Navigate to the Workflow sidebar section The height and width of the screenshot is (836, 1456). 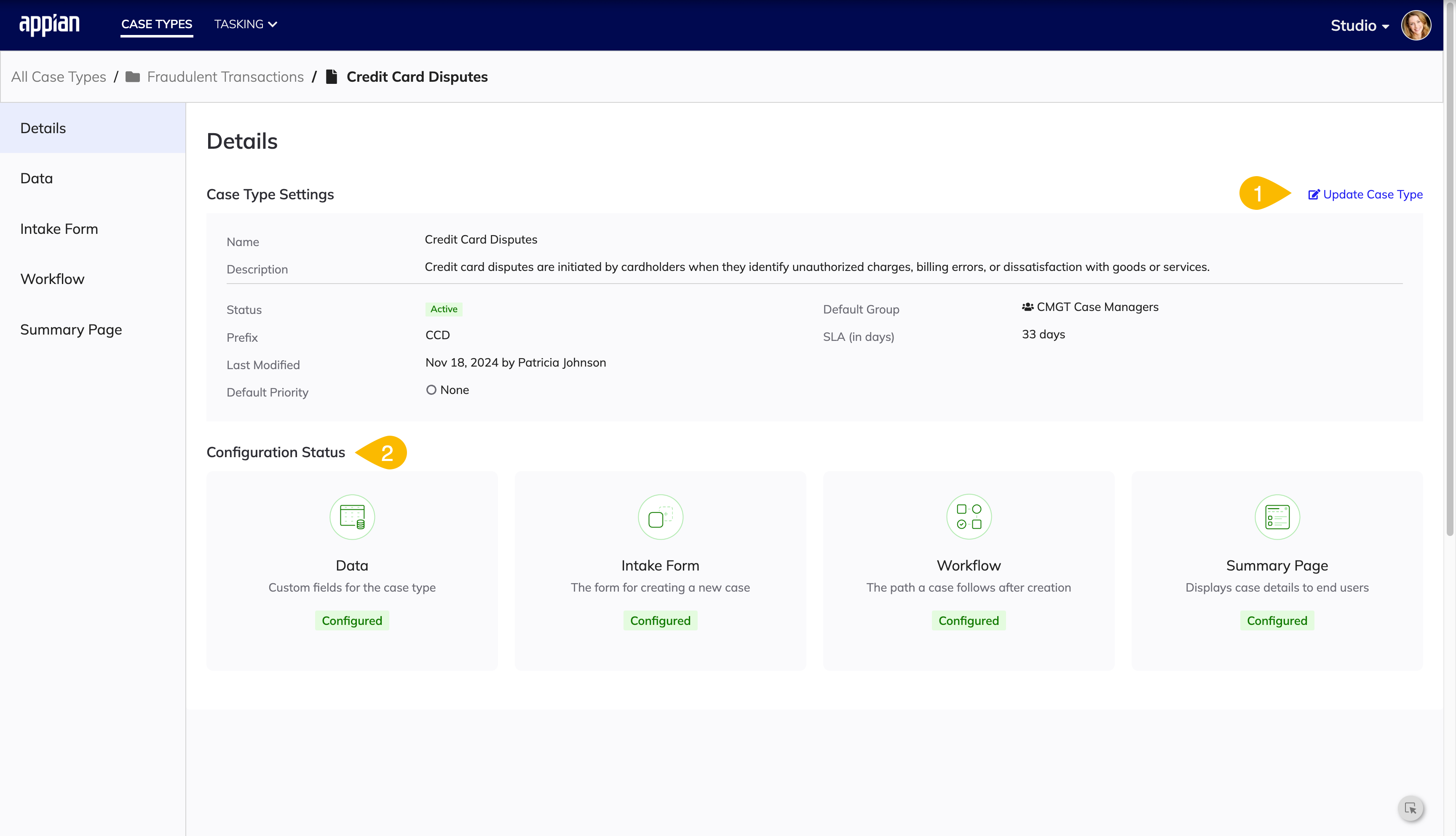pos(52,278)
